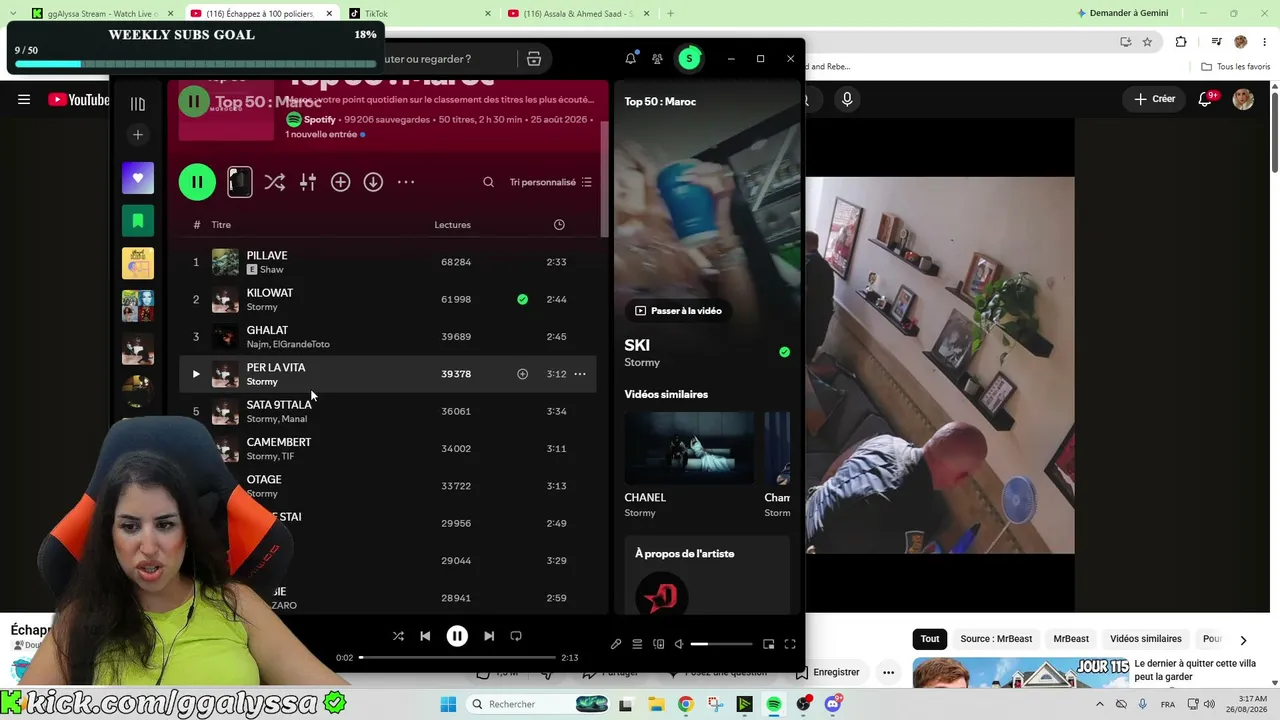Screen dimensions: 1280x720
Task: Select the GHALAT track title
Action: coord(267,330)
